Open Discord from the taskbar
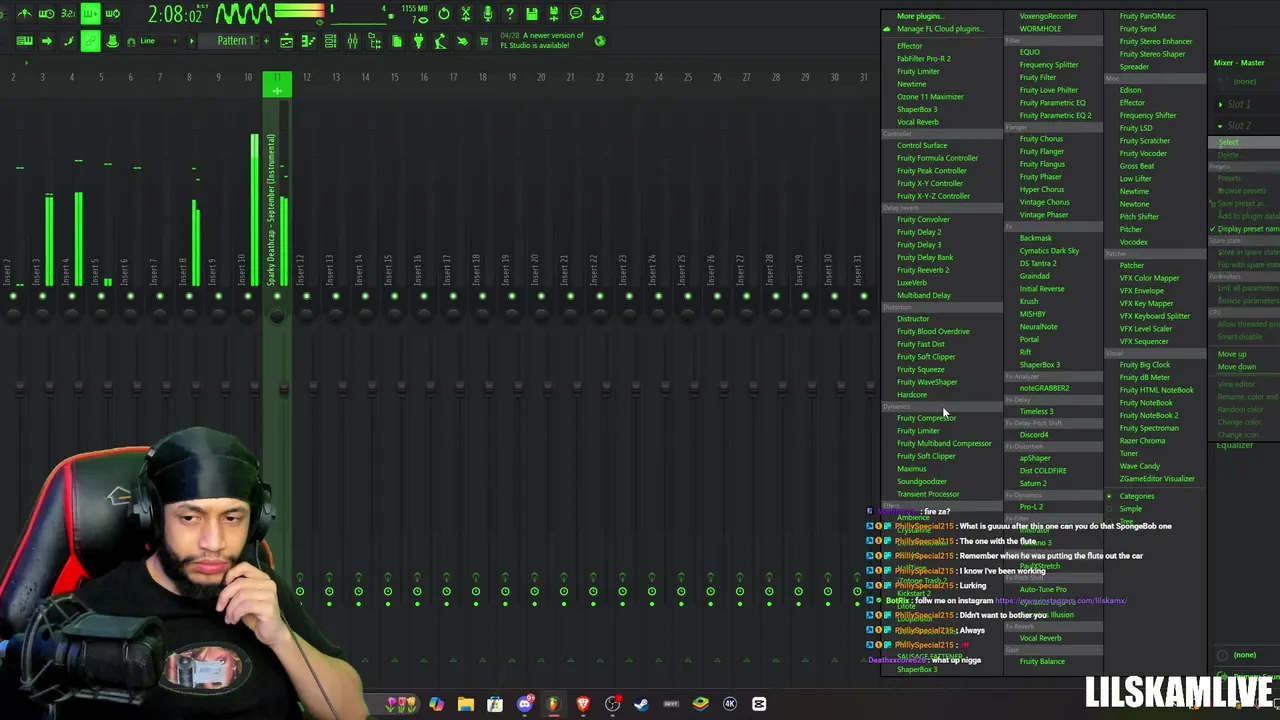This screenshot has width=1280, height=720. (525, 704)
